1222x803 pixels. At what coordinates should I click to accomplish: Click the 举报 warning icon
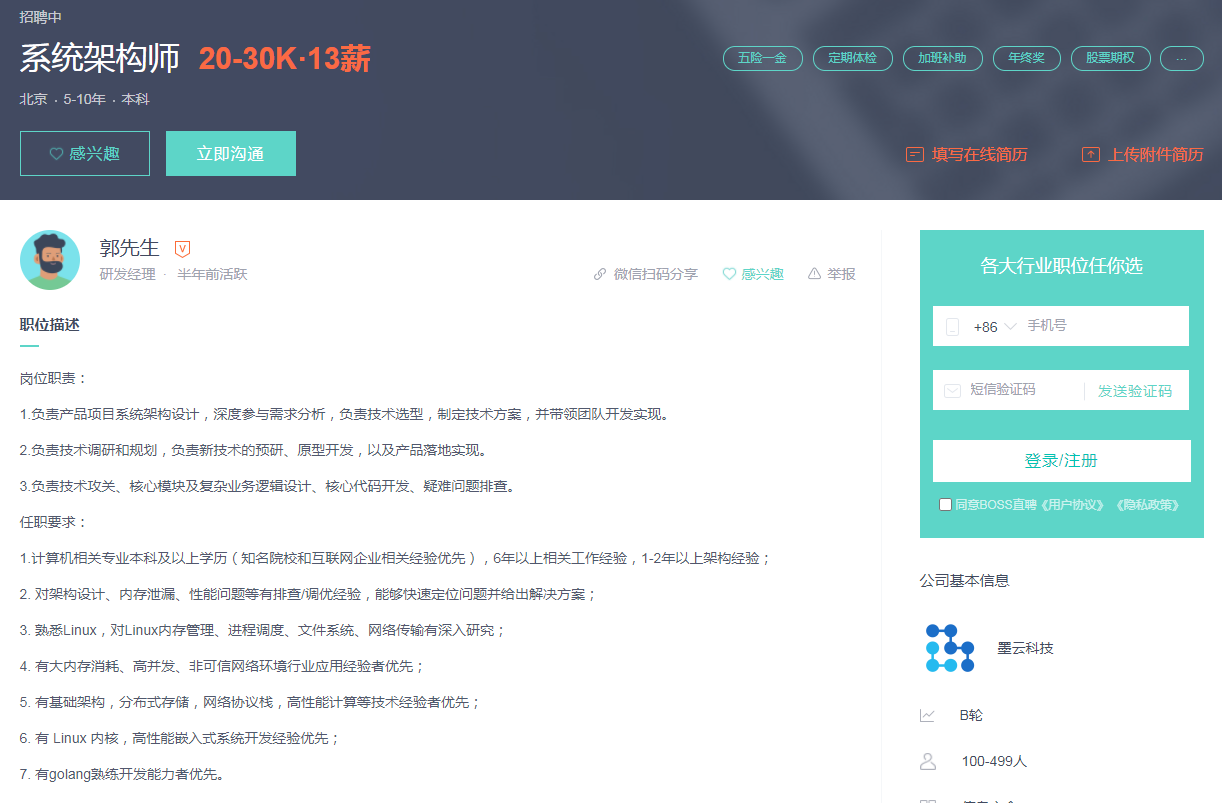[x=814, y=274]
